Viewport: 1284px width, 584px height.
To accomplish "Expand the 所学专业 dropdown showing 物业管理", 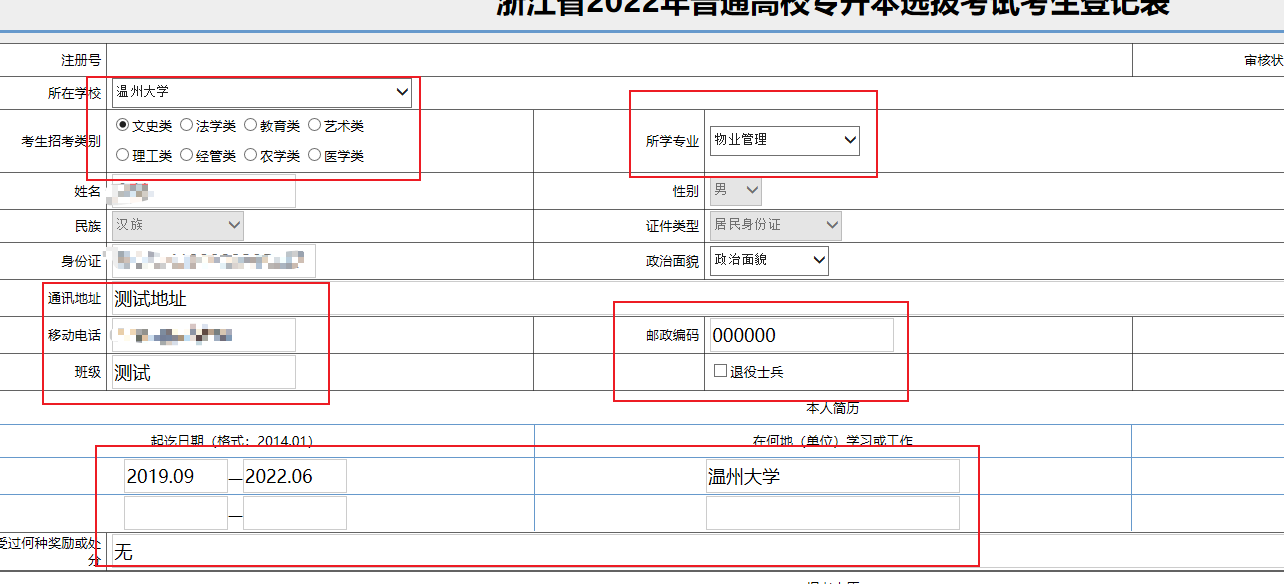I will tap(784, 141).
